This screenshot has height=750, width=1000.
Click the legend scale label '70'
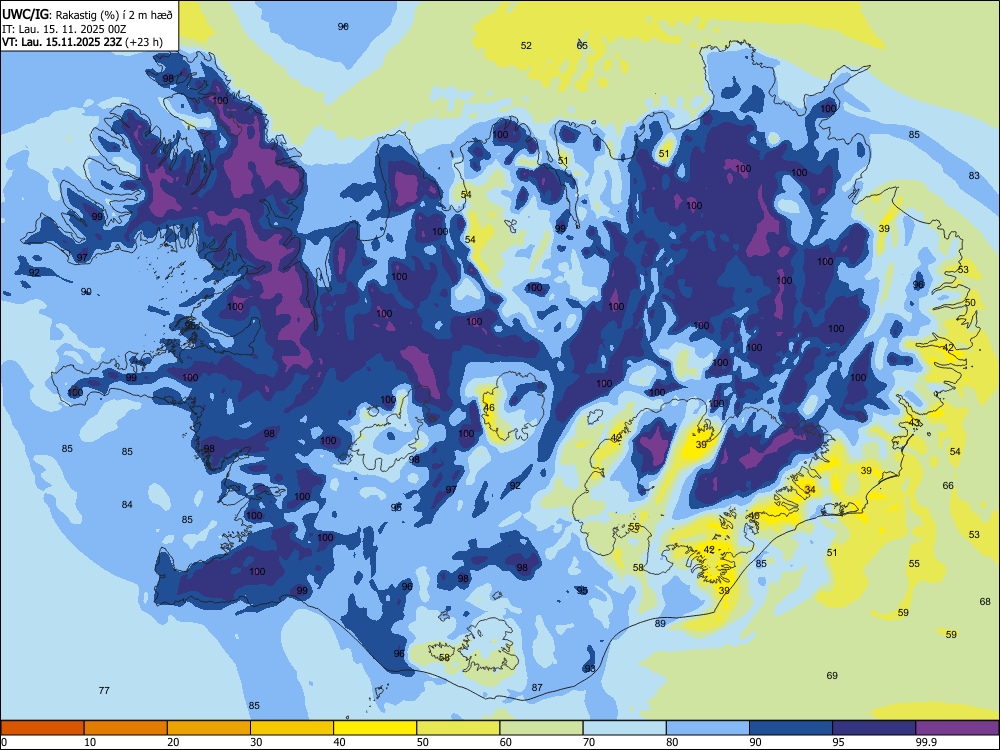(589, 742)
